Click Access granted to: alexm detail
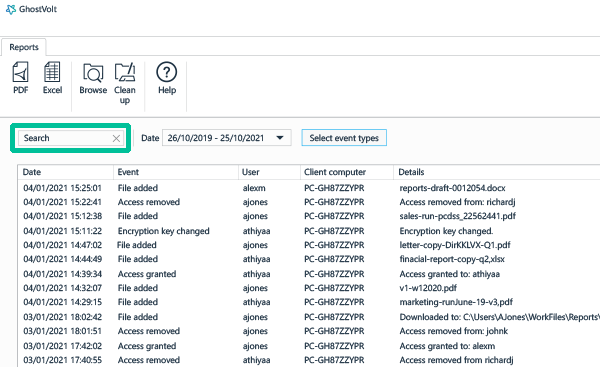 tap(447, 346)
